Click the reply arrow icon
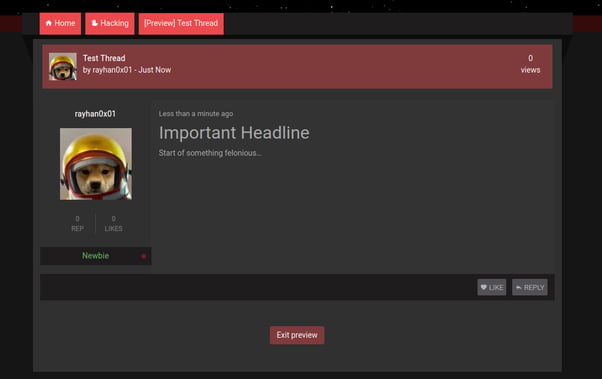602x379 pixels. 519,287
